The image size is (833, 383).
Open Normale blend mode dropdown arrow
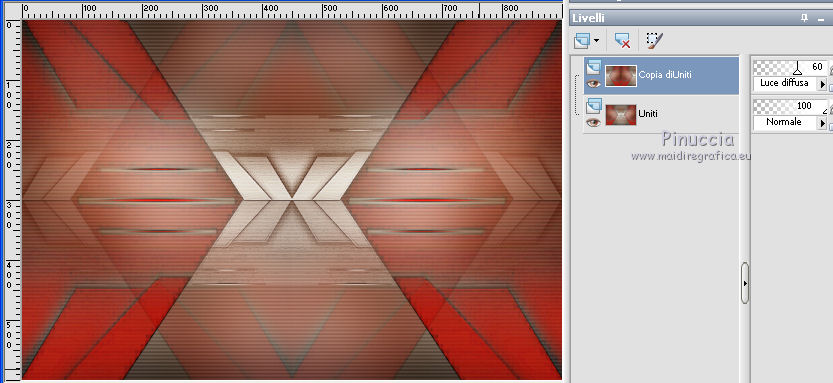(823, 123)
